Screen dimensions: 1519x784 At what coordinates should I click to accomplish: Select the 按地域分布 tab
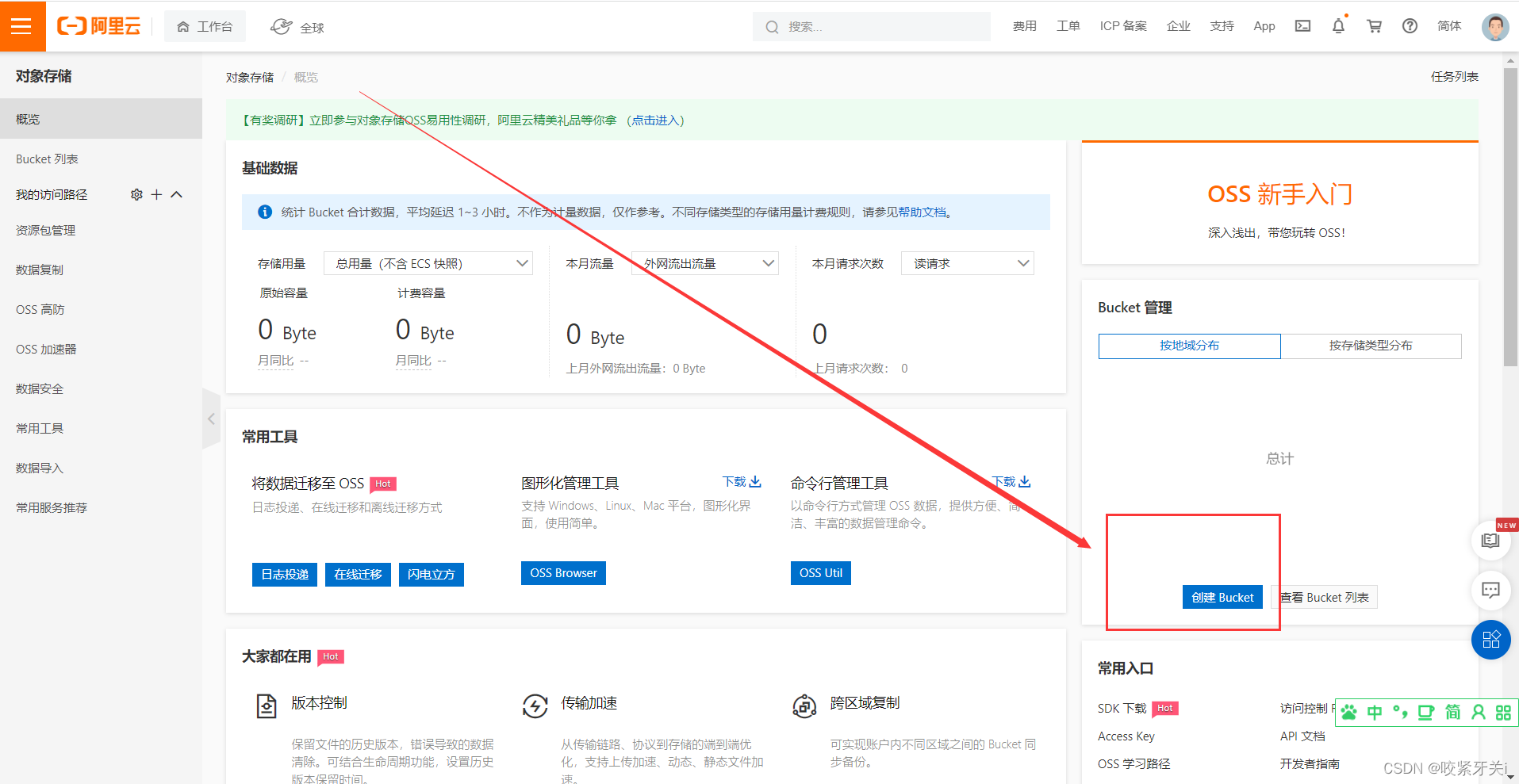pos(1189,346)
